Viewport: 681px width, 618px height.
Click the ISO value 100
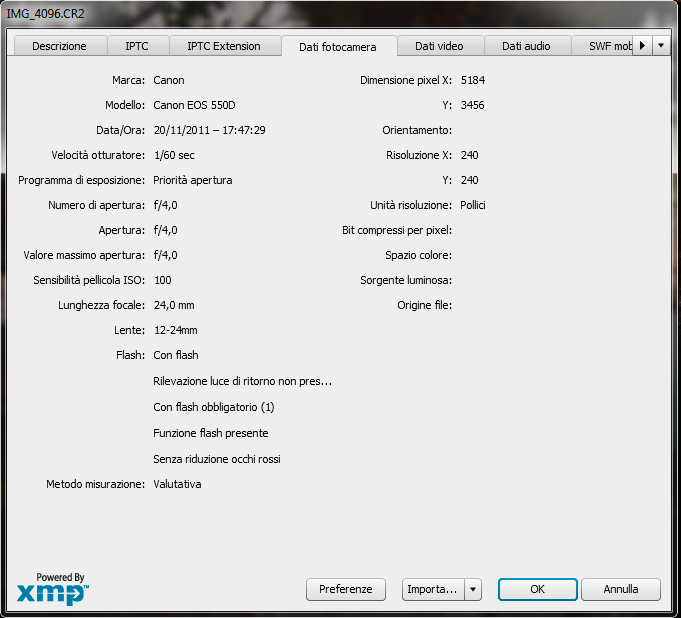(x=163, y=280)
